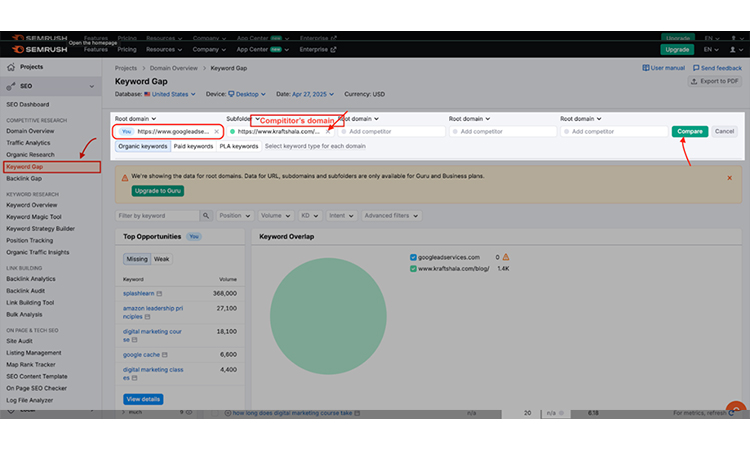Image resolution: width=750 pixels, height=450 pixels.
Task: Click the Upgrade button in the top bar
Action: point(677,49)
